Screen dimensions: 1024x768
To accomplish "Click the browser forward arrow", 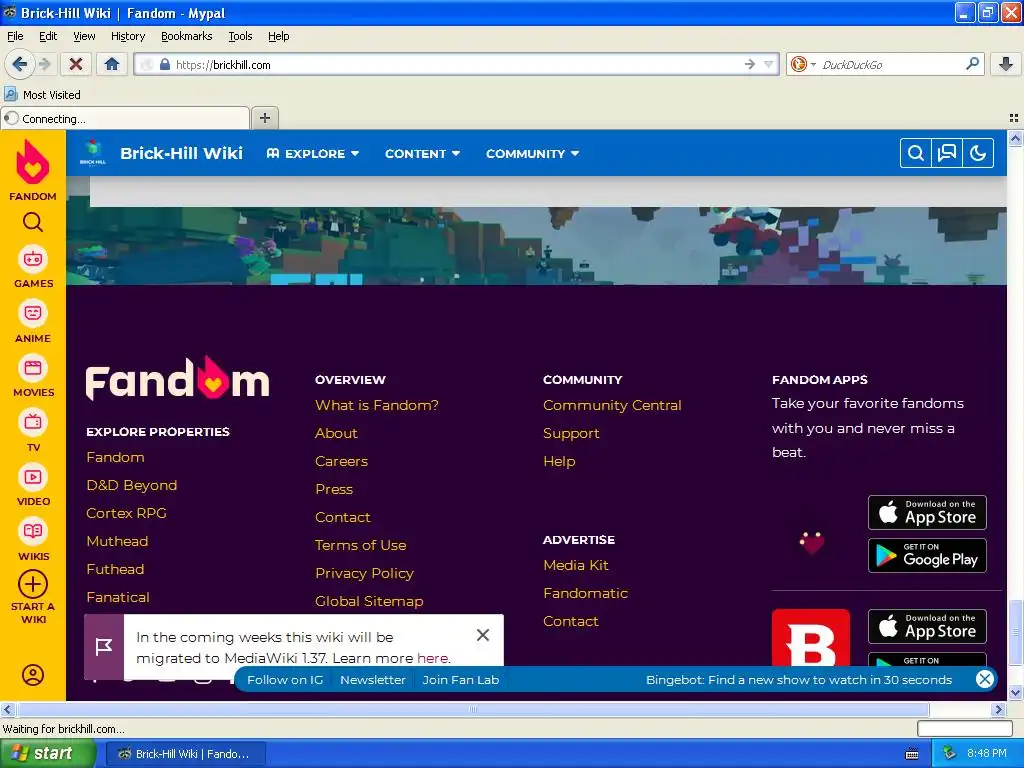I will [x=44, y=64].
